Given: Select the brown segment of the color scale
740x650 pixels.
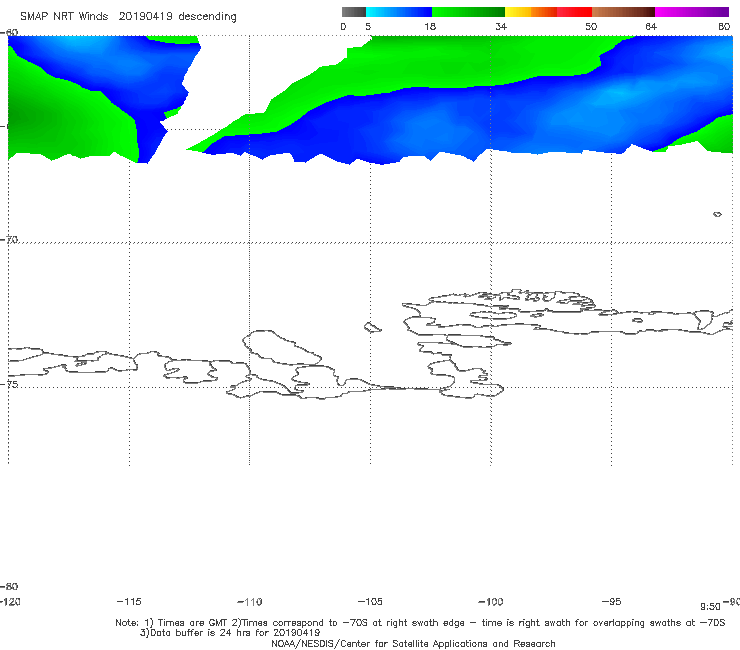Looking at the screenshot, I should (623, 12).
